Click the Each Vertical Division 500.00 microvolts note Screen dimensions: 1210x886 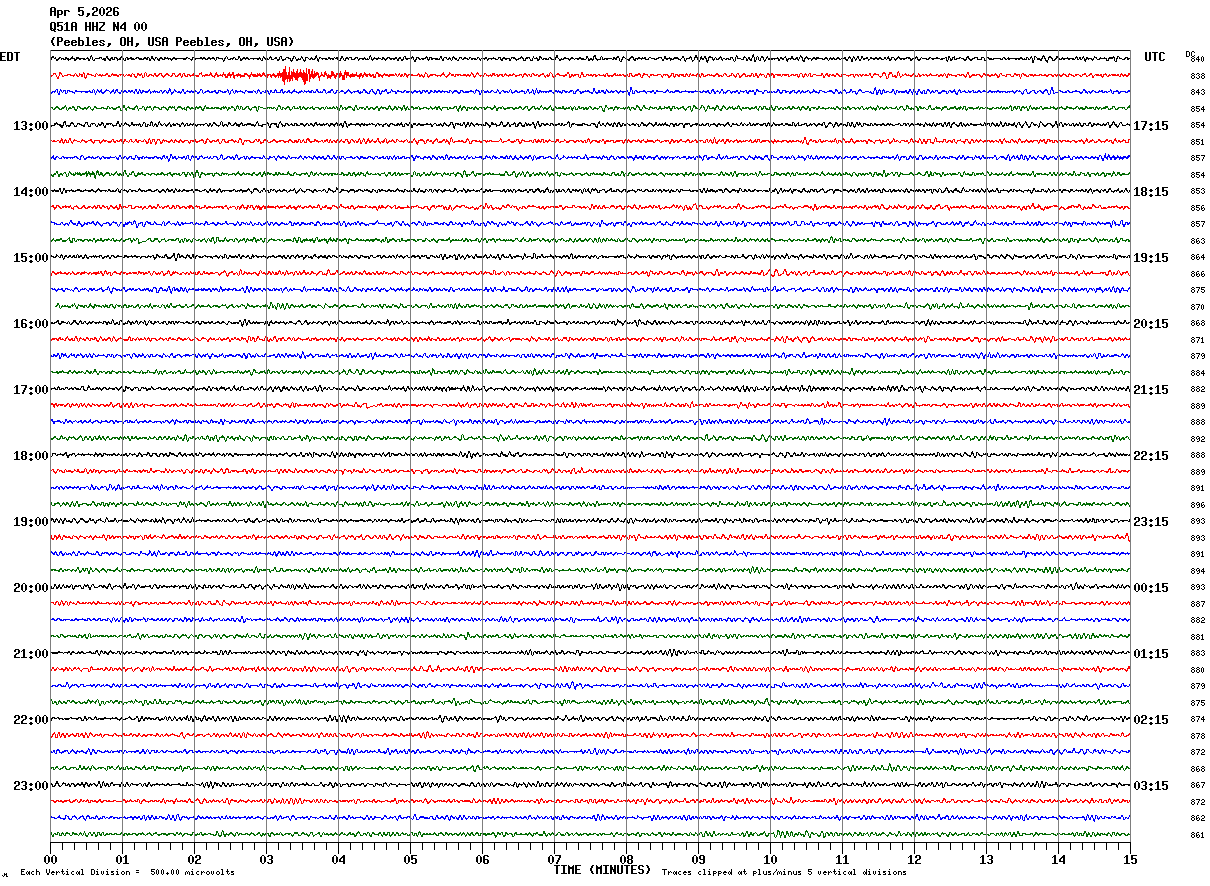127,873
